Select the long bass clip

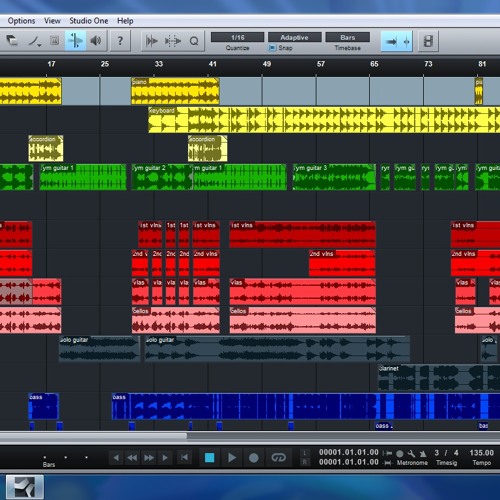click(x=306, y=406)
